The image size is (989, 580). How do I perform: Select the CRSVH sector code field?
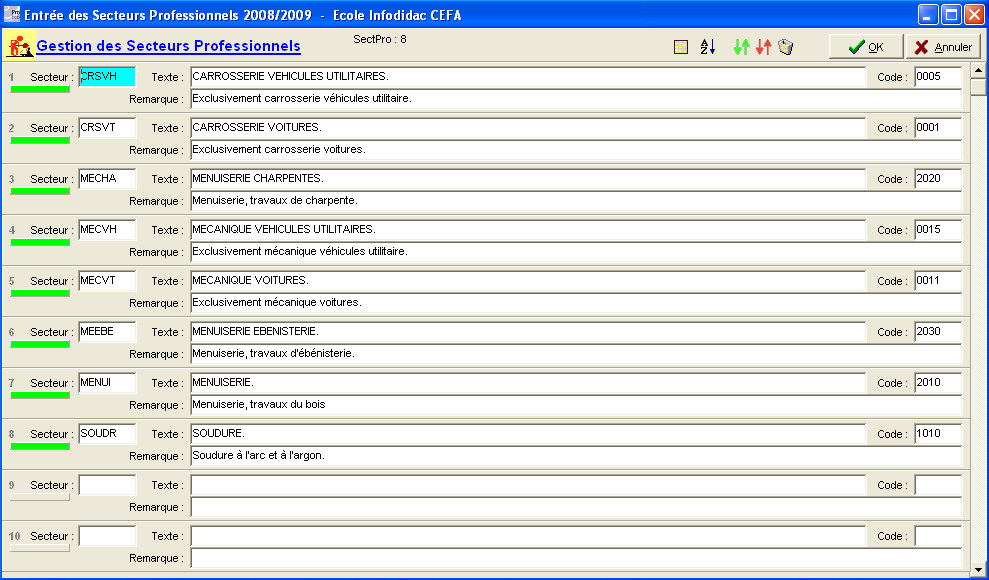click(107, 77)
